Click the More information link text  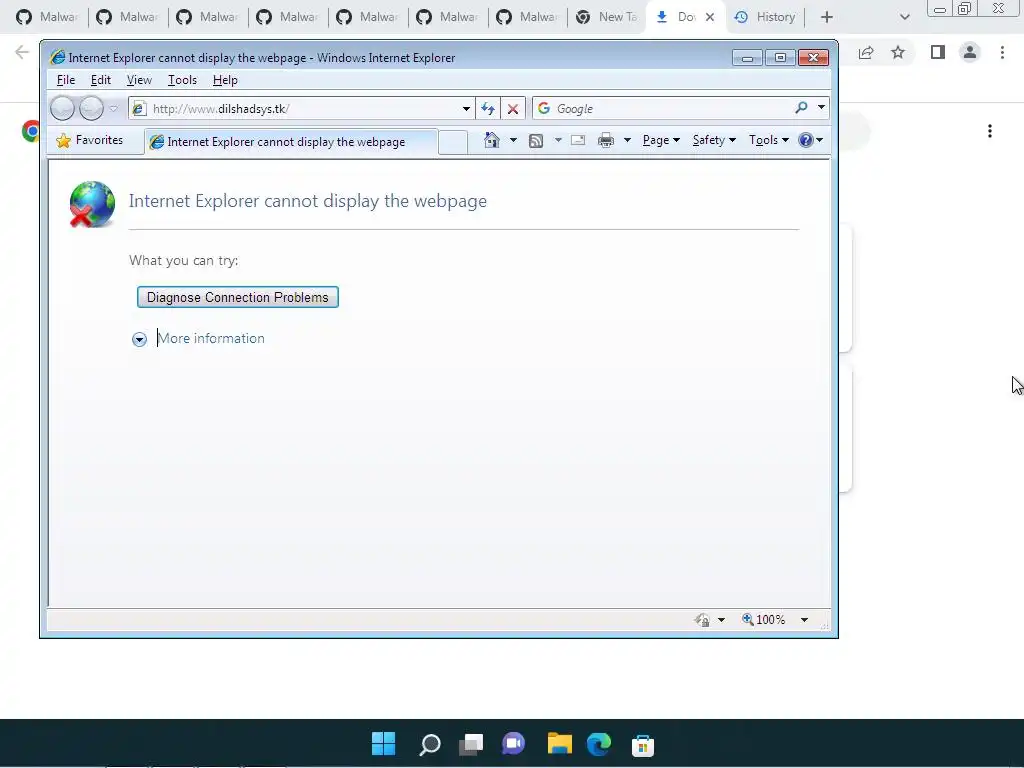click(212, 338)
